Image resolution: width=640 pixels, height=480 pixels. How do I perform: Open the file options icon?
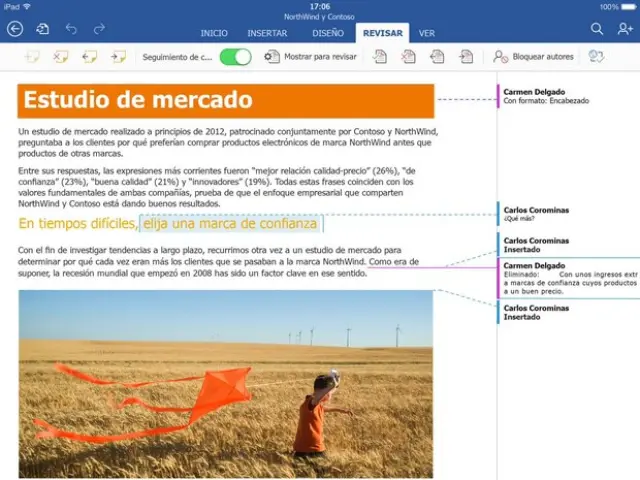coord(42,30)
